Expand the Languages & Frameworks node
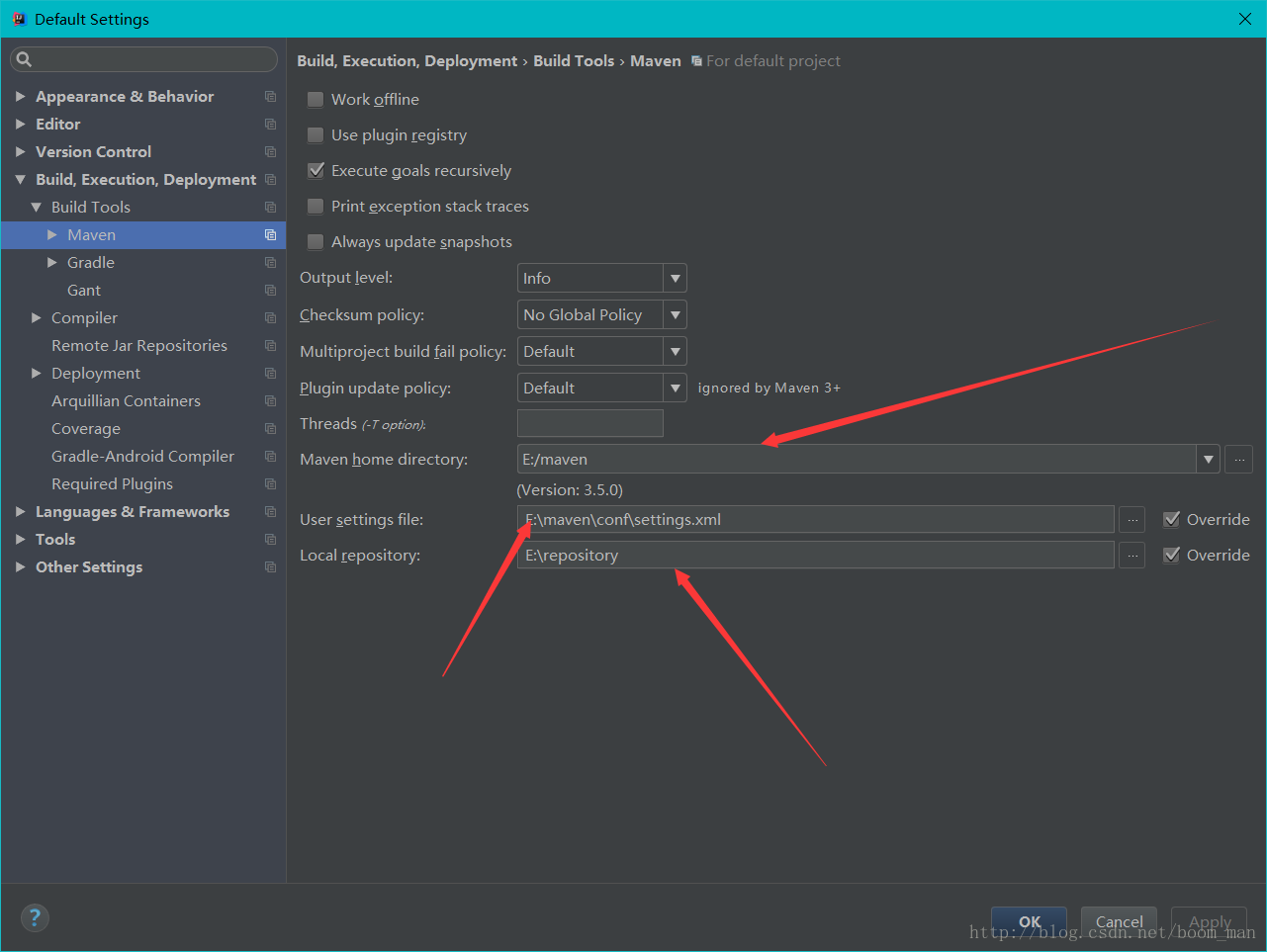The height and width of the screenshot is (952, 1267). [20, 512]
